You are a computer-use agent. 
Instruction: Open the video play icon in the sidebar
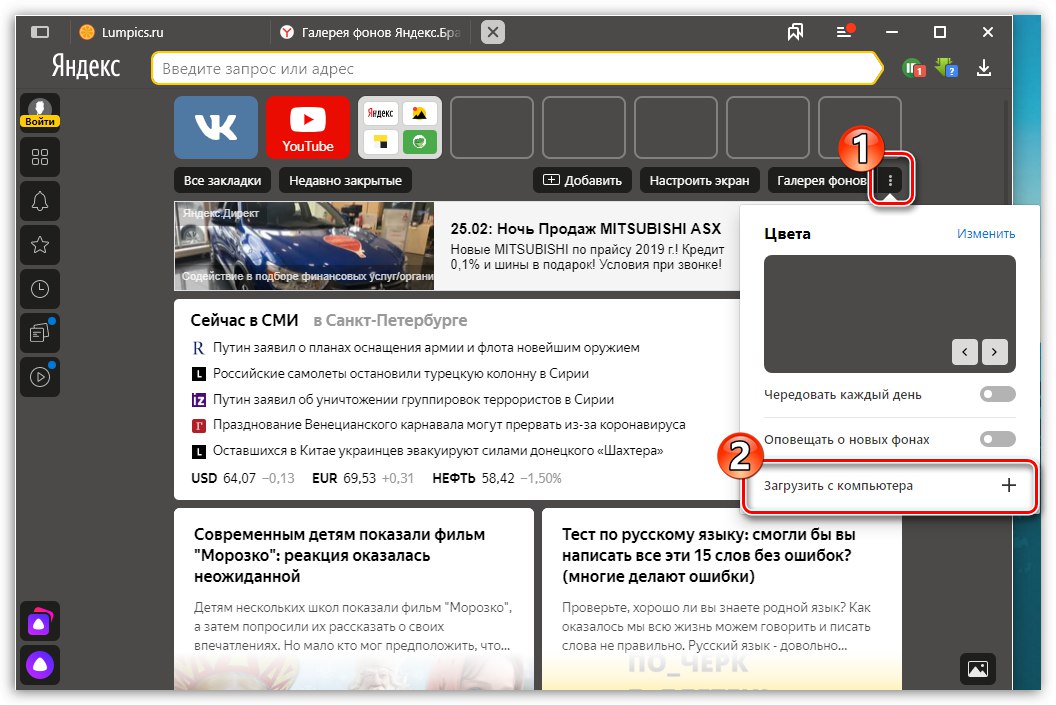tap(40, 377)
